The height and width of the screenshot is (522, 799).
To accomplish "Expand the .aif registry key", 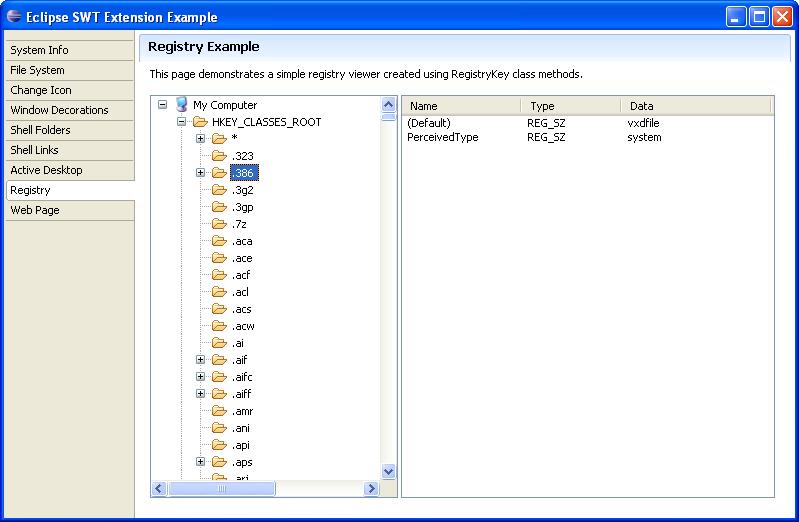I will pos(200,360).
